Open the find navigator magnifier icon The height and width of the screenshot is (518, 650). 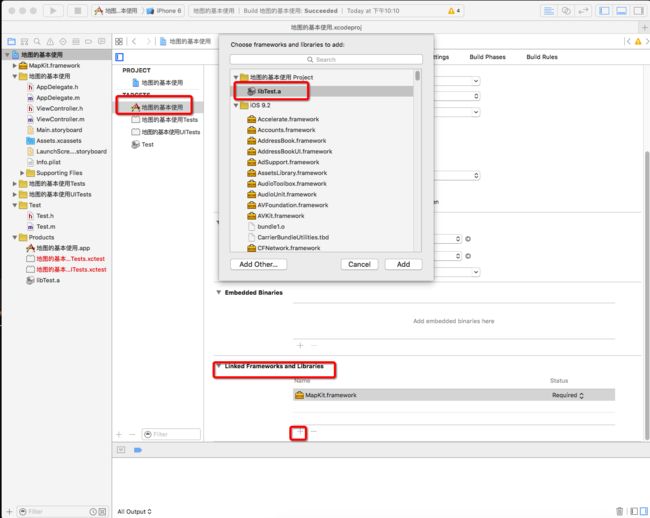pyautogui.click(x=37, y=41)
